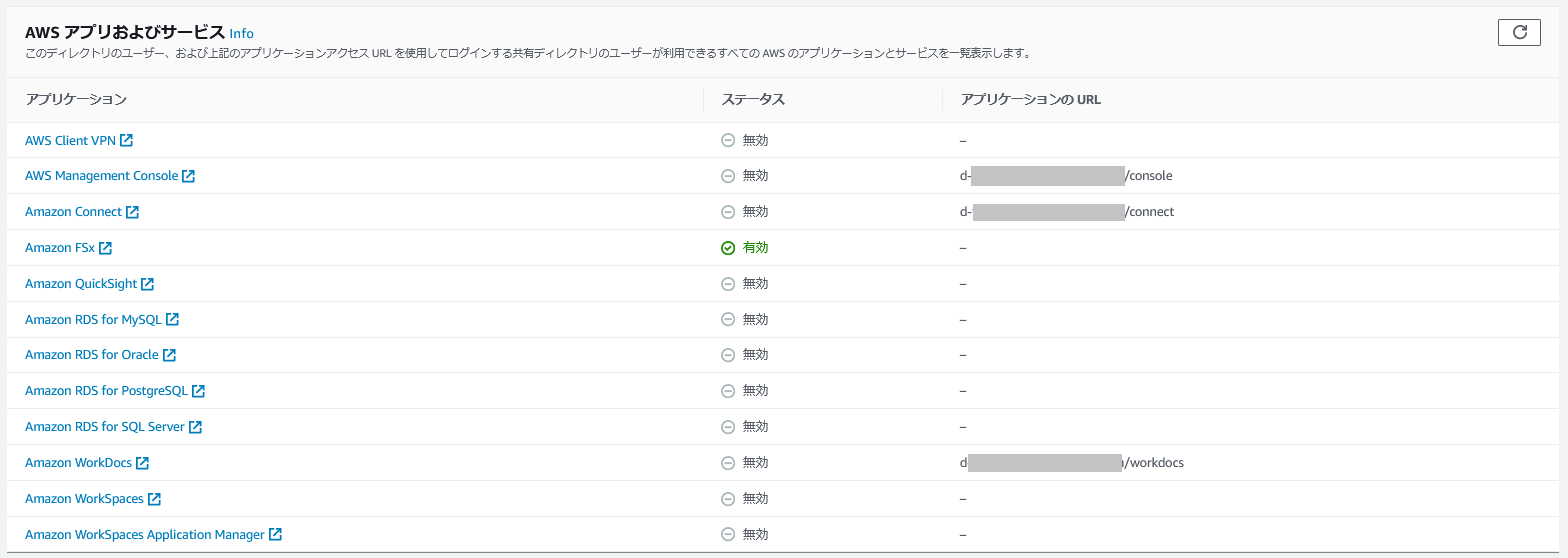The image size is (1568, 558).
Task: Click the disabled status icon for Amazon QuickSight
Action: (x=728, y=284)
